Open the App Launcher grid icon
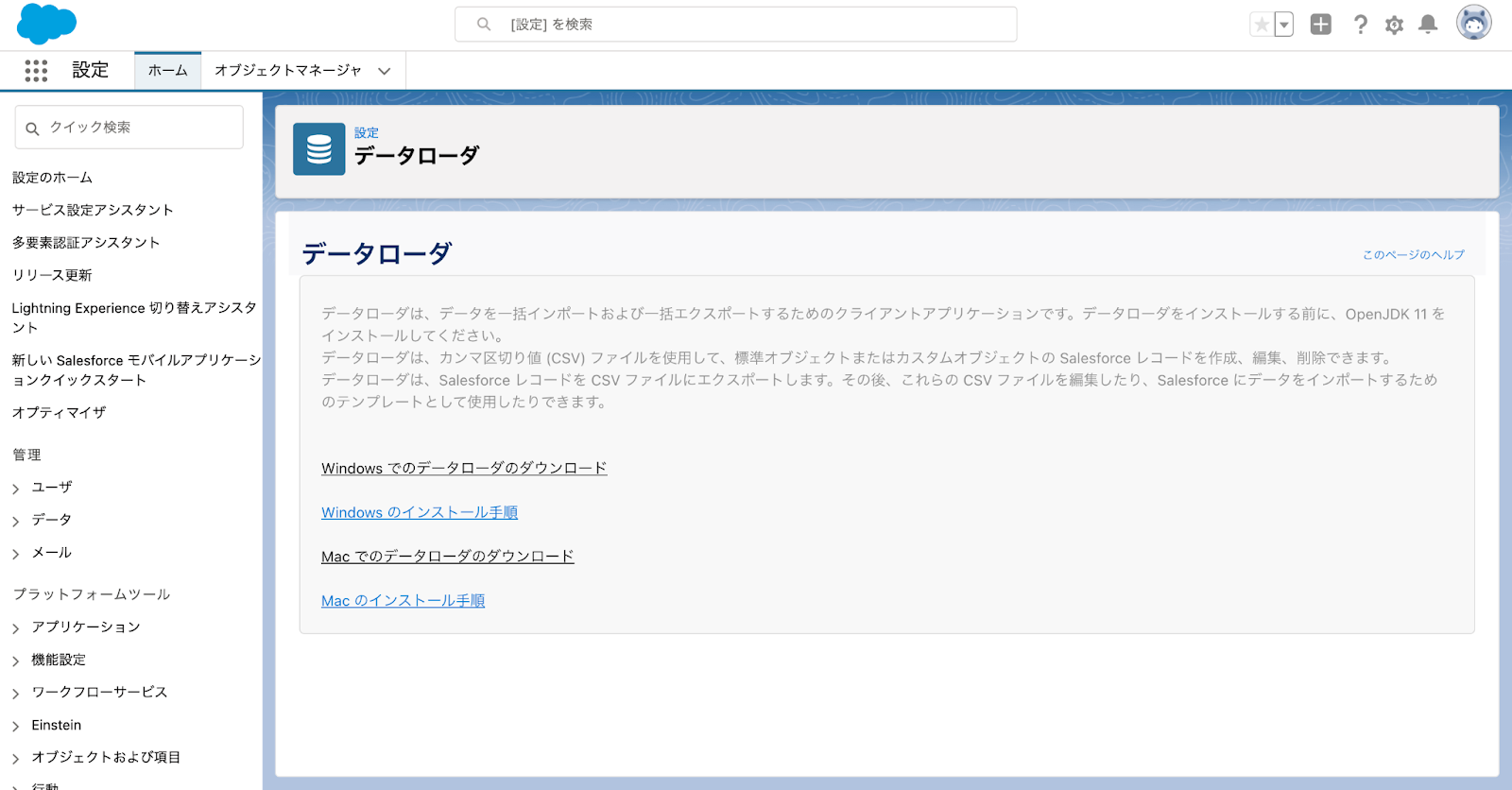Screen dimensions: 1512x790 click(36, 71)
